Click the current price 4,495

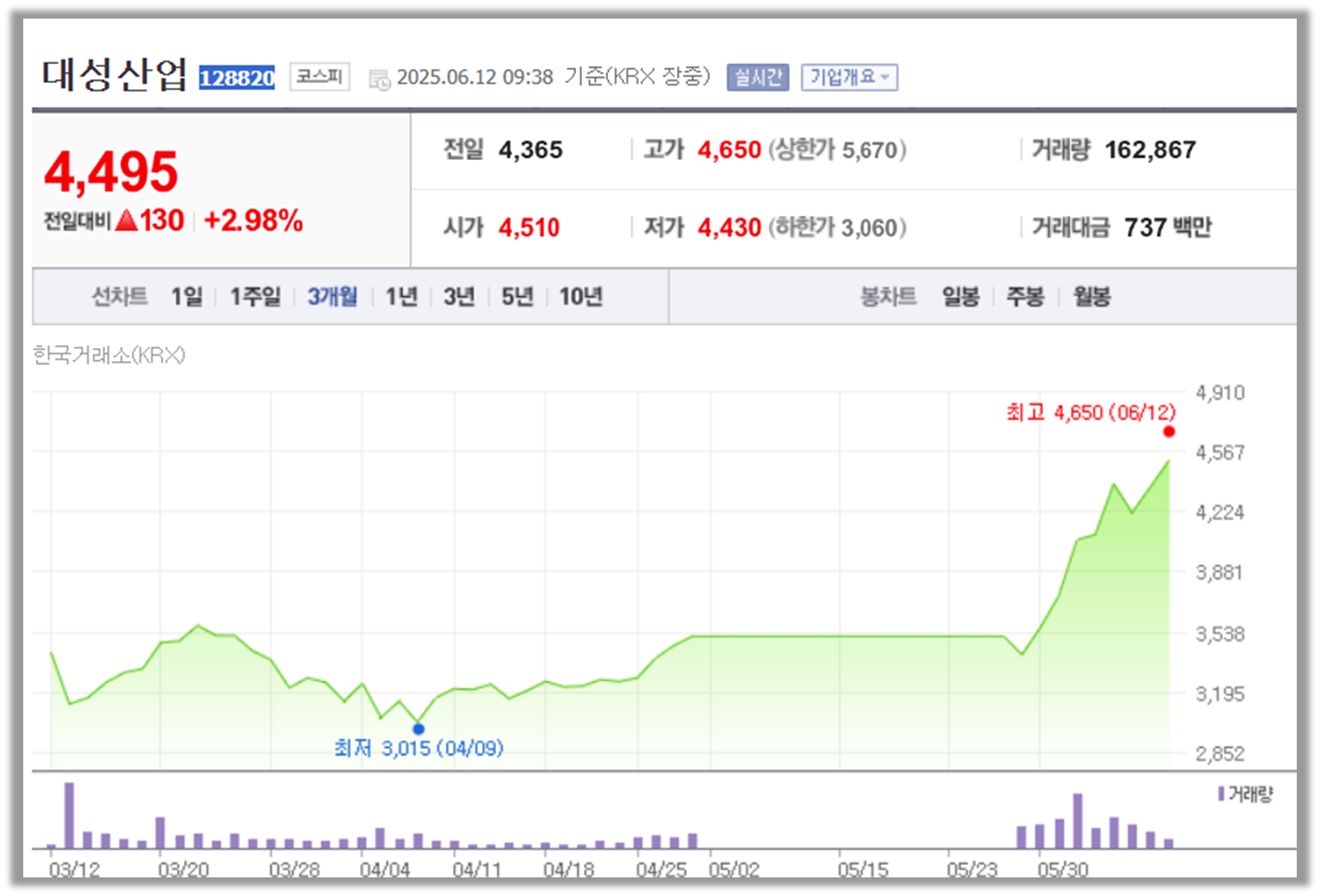(111, 172)
